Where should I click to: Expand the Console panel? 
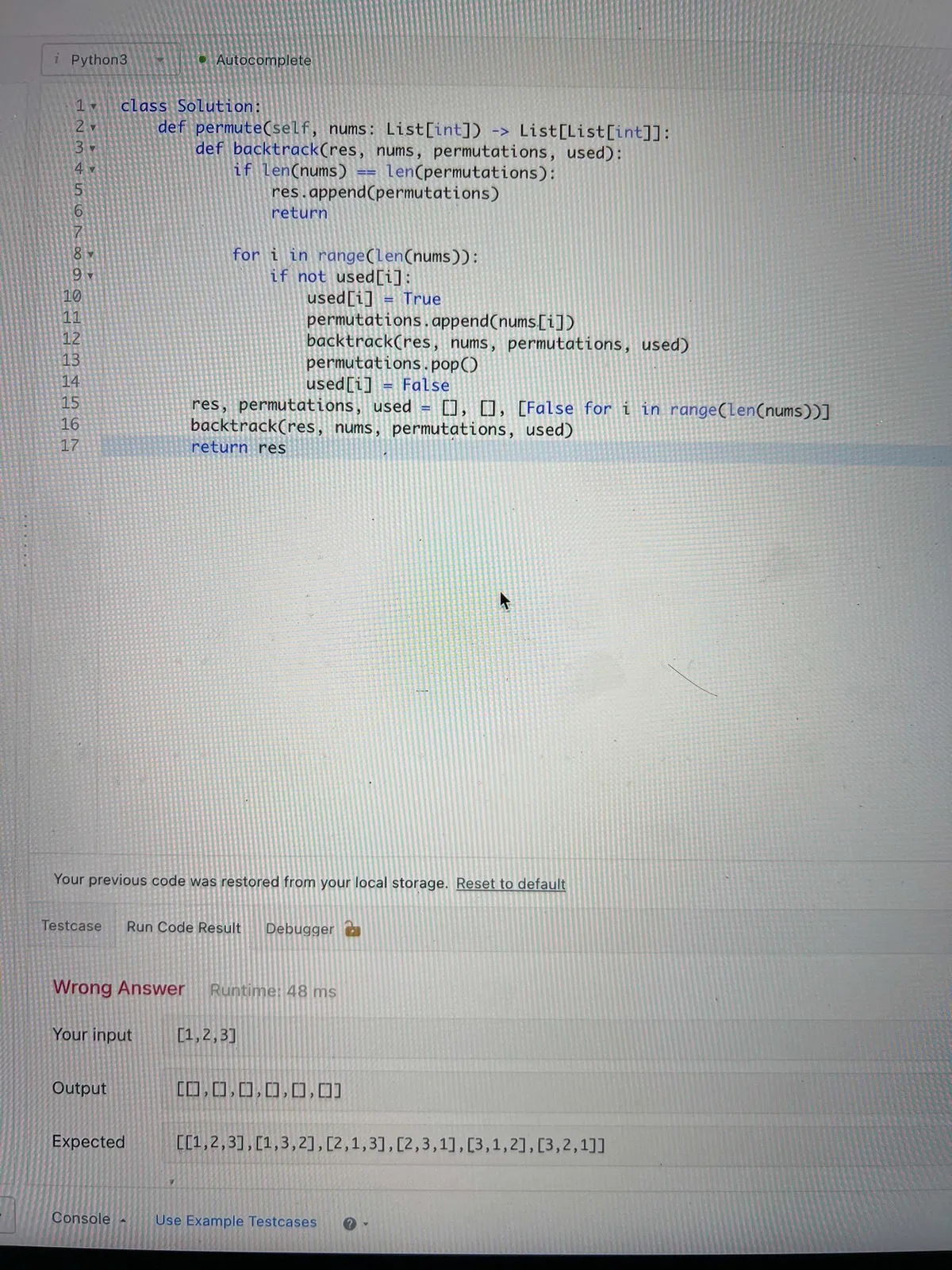click(x=87, y=1218)
